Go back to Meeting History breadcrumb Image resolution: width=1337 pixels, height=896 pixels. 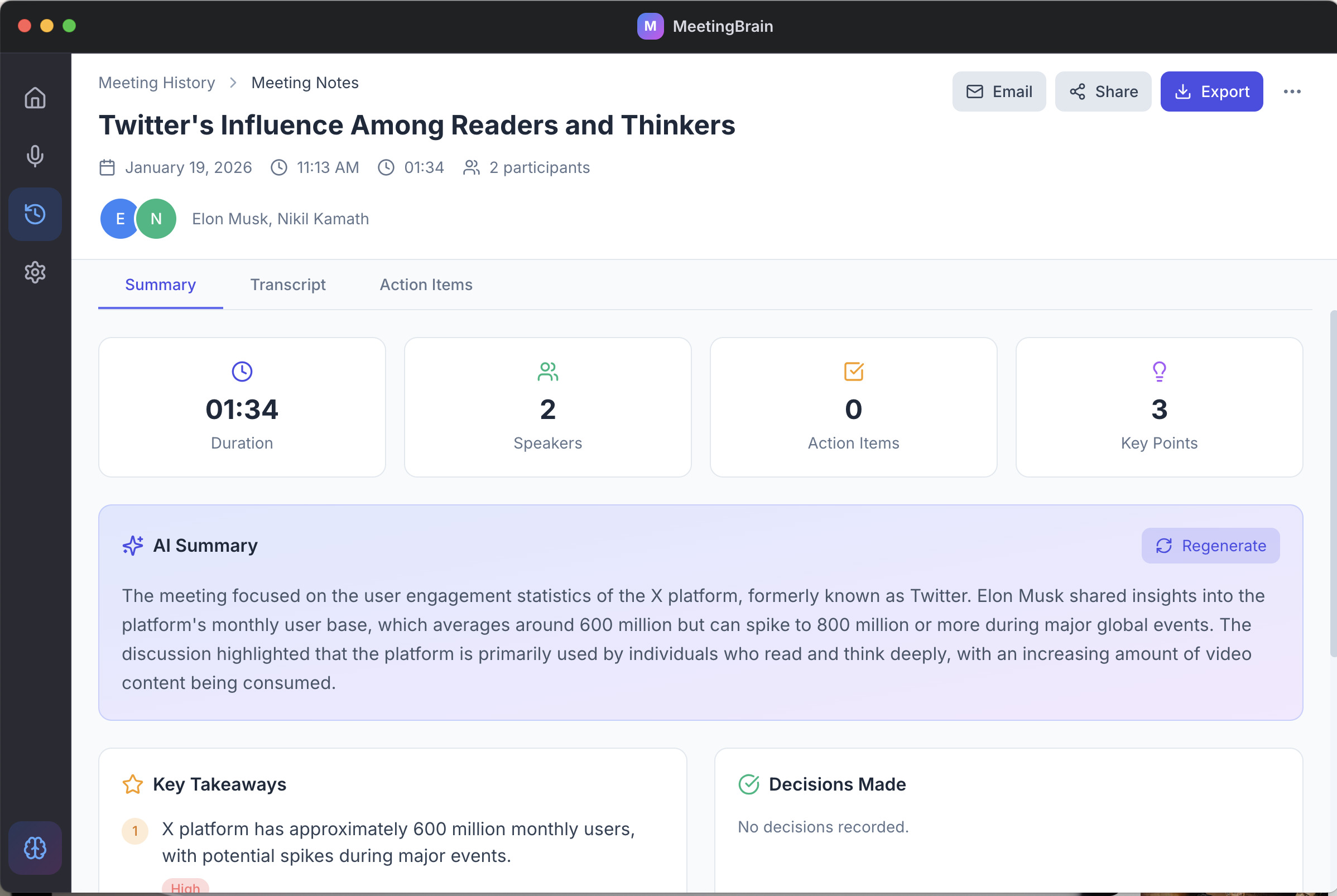(x=157, y=83)
